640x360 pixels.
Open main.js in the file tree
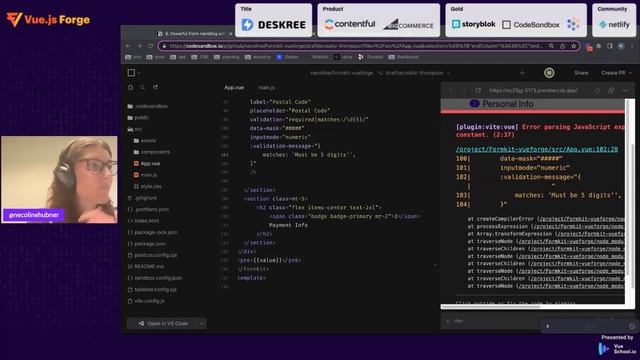coord(146,175)
